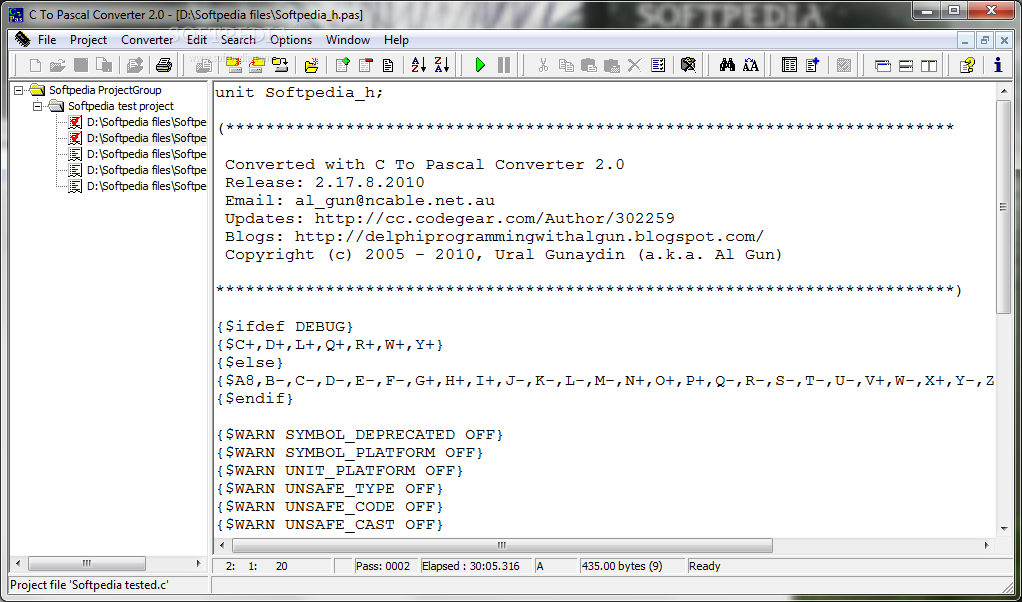
Task: Click the project tree horizontal scrollbar right arrow
Action: tap(199, 564)
